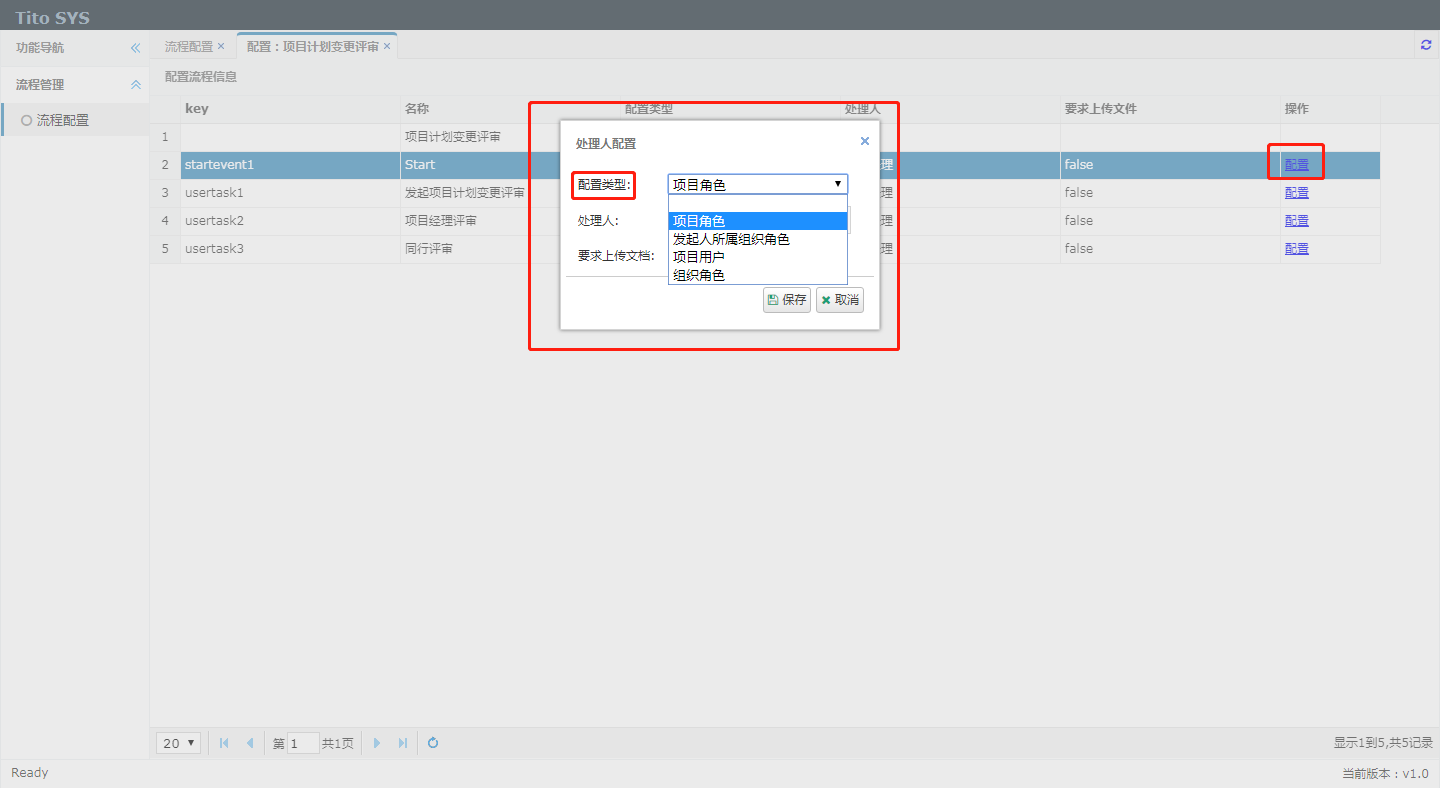Close the 流程配置 tab
This screenshot has width=1440, height=788.
pyautogui.click(x=221, y=46)
